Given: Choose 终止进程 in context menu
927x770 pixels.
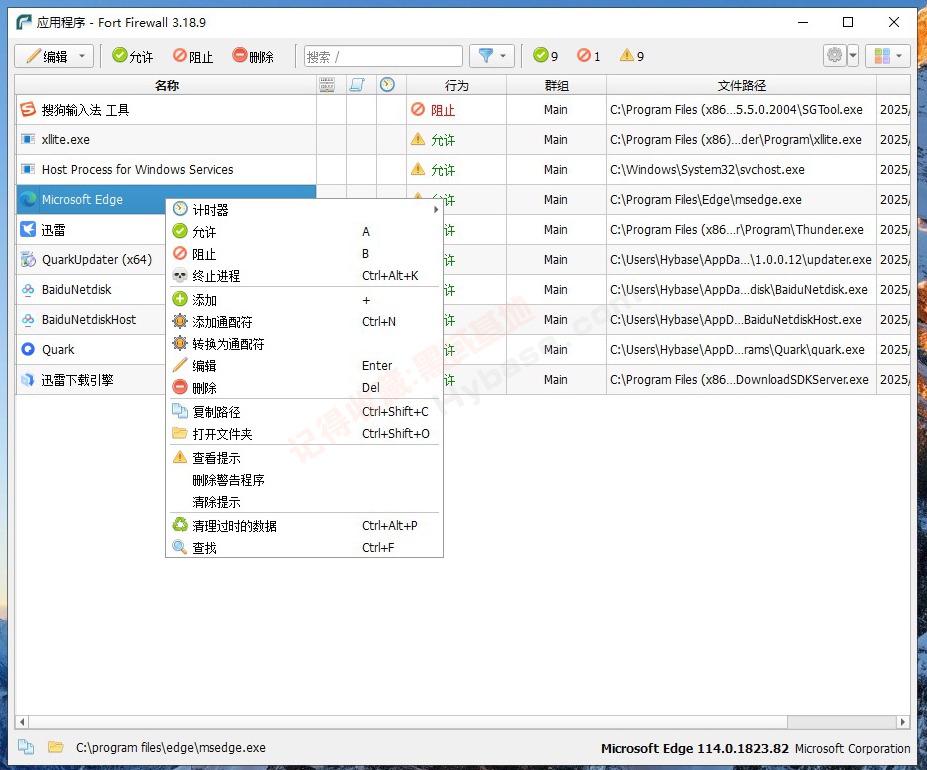Looking at the screenshot, I should coord(304,276).
